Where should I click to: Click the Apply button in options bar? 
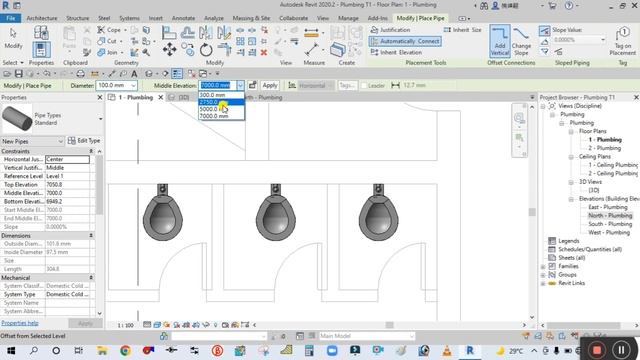click(270, 85)
